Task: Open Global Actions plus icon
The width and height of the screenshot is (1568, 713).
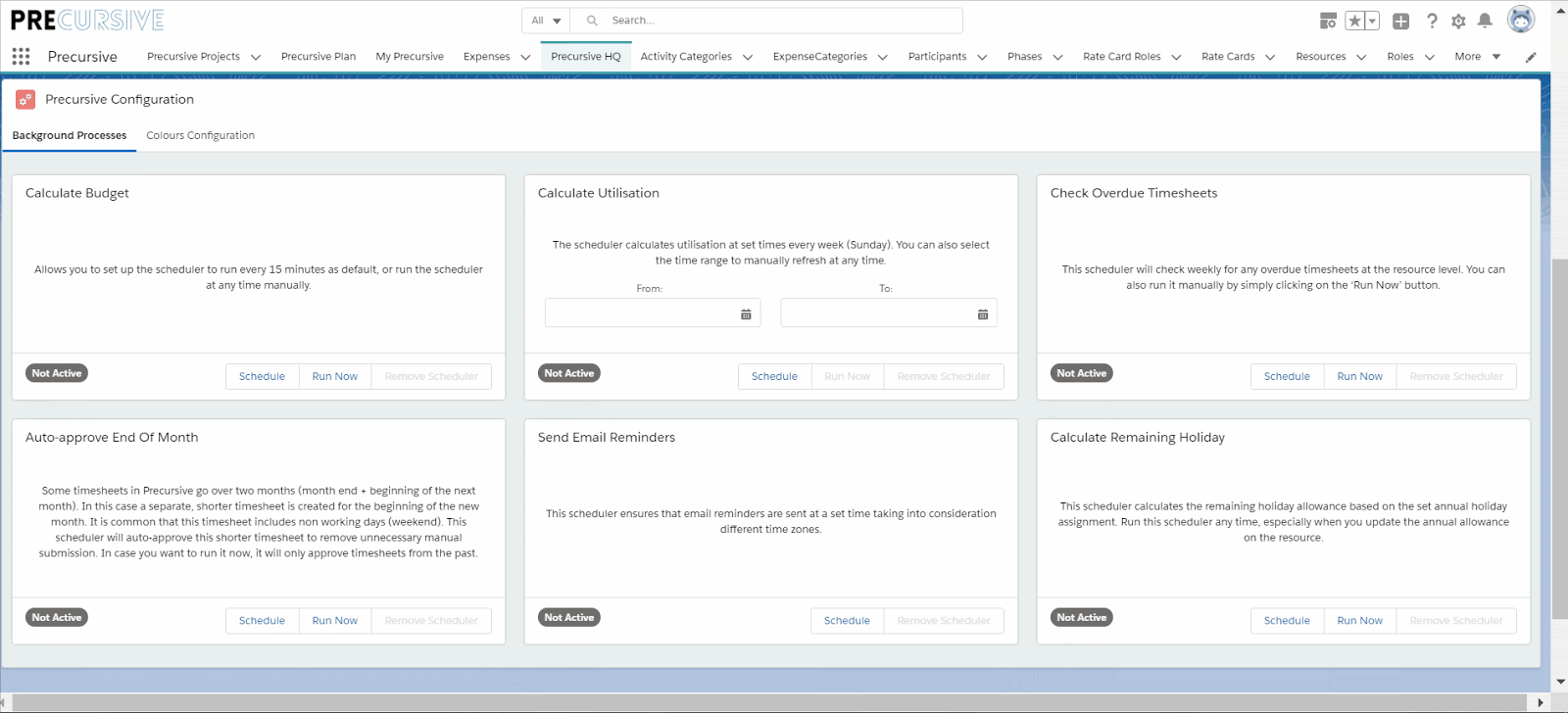Action: (1400, 21)
